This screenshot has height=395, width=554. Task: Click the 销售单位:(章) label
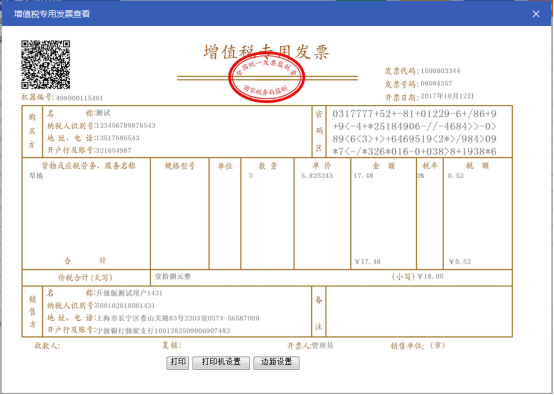pyautogui.click(x=417, y=346)
